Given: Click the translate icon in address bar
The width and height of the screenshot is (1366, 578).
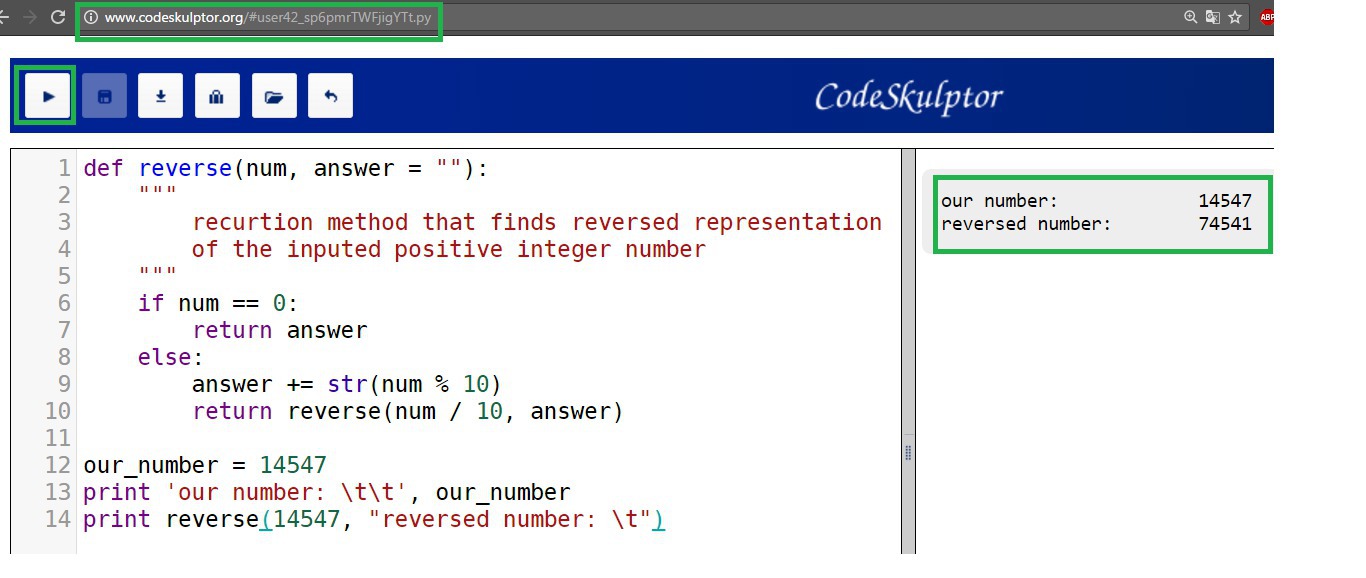Looking at the screenshot, I should tap(1213, 17).
